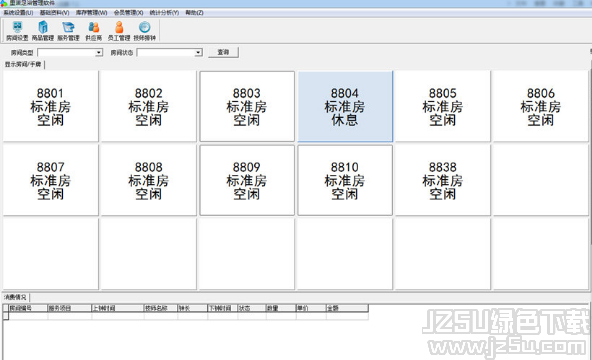Open the 房间设置 room settings icon

(17, 31)
